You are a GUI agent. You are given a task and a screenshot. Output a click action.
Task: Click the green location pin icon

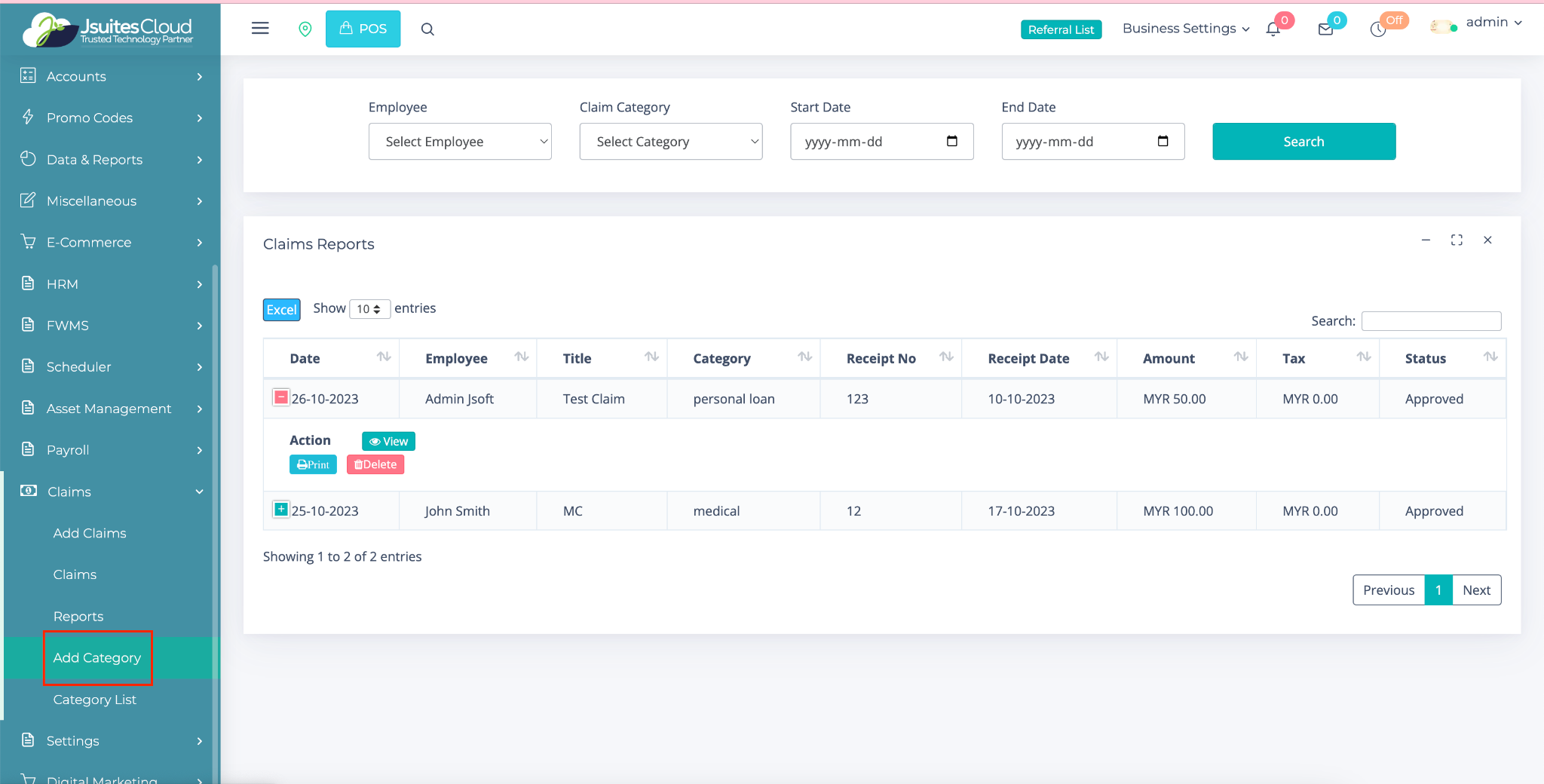pos(305,29)
